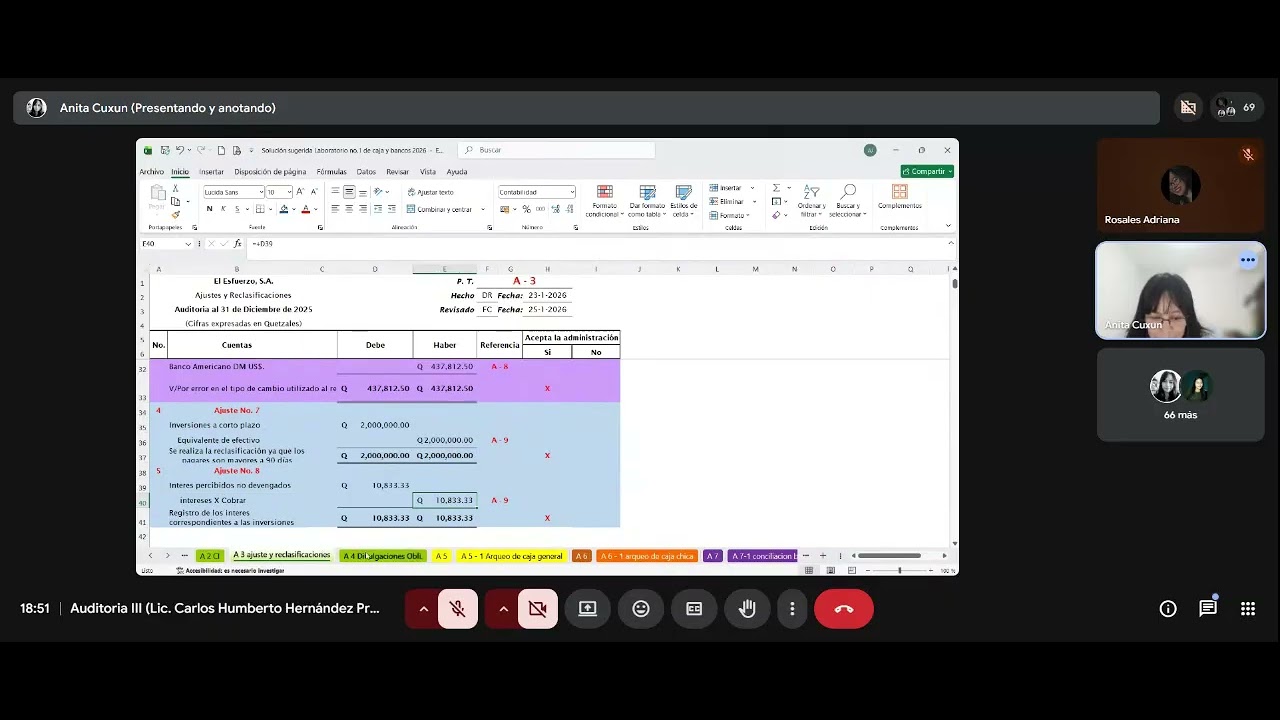Toggle bold (N) formatting

tap(209, 209)
